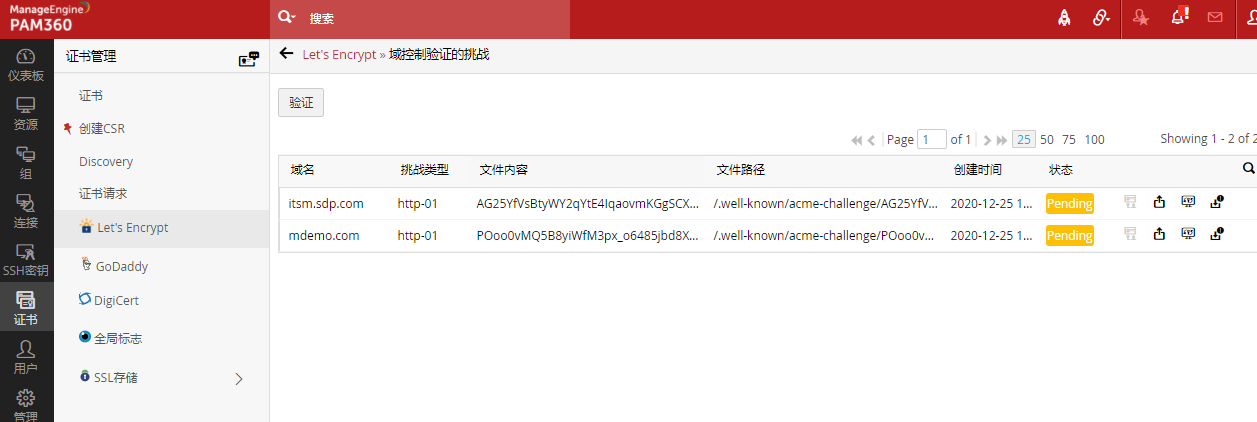Open the 用户 users section
The image size is (1257, 422).
point(26,357)
